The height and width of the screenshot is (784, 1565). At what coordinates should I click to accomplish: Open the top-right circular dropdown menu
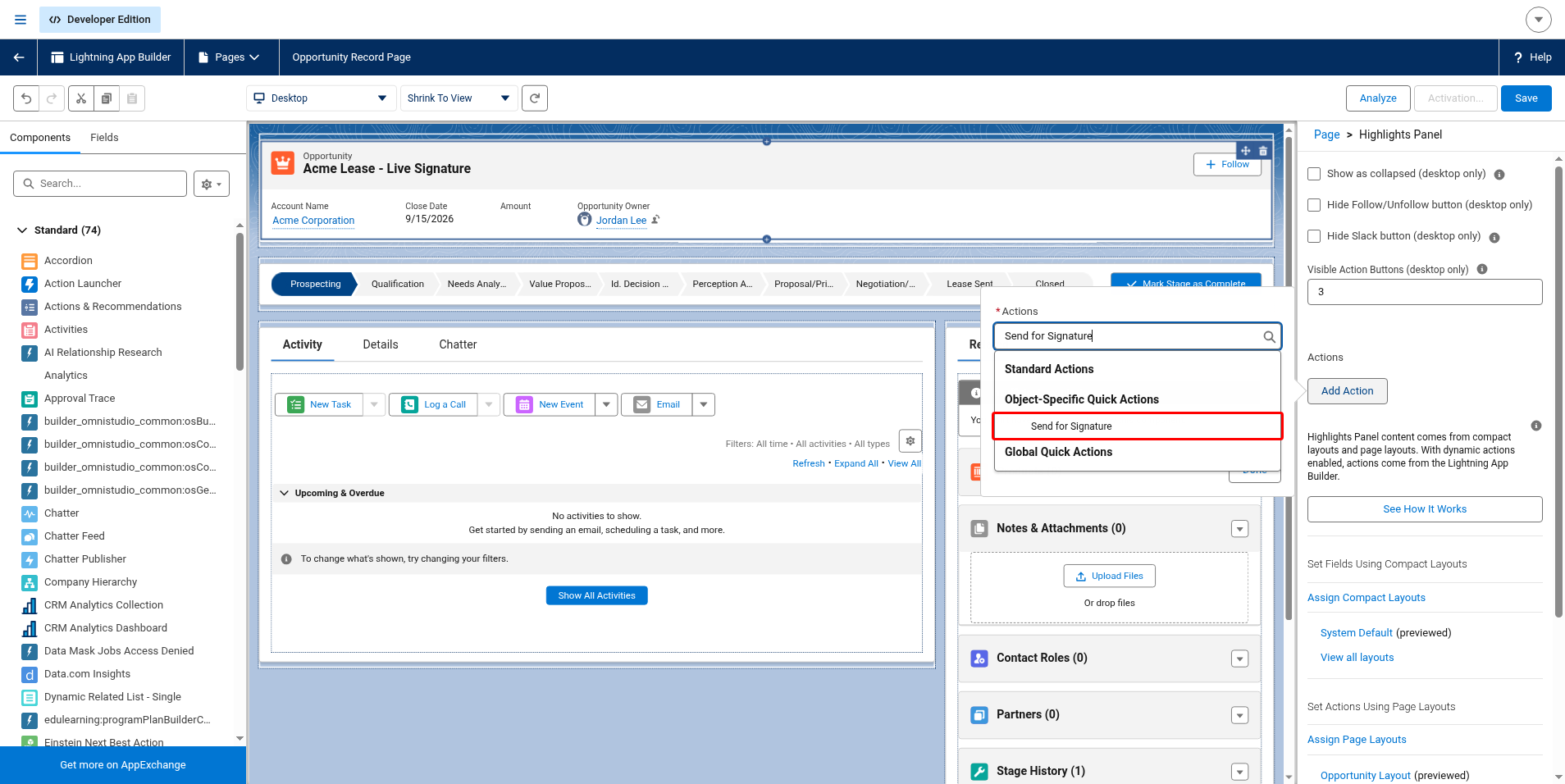[1539, 20]
